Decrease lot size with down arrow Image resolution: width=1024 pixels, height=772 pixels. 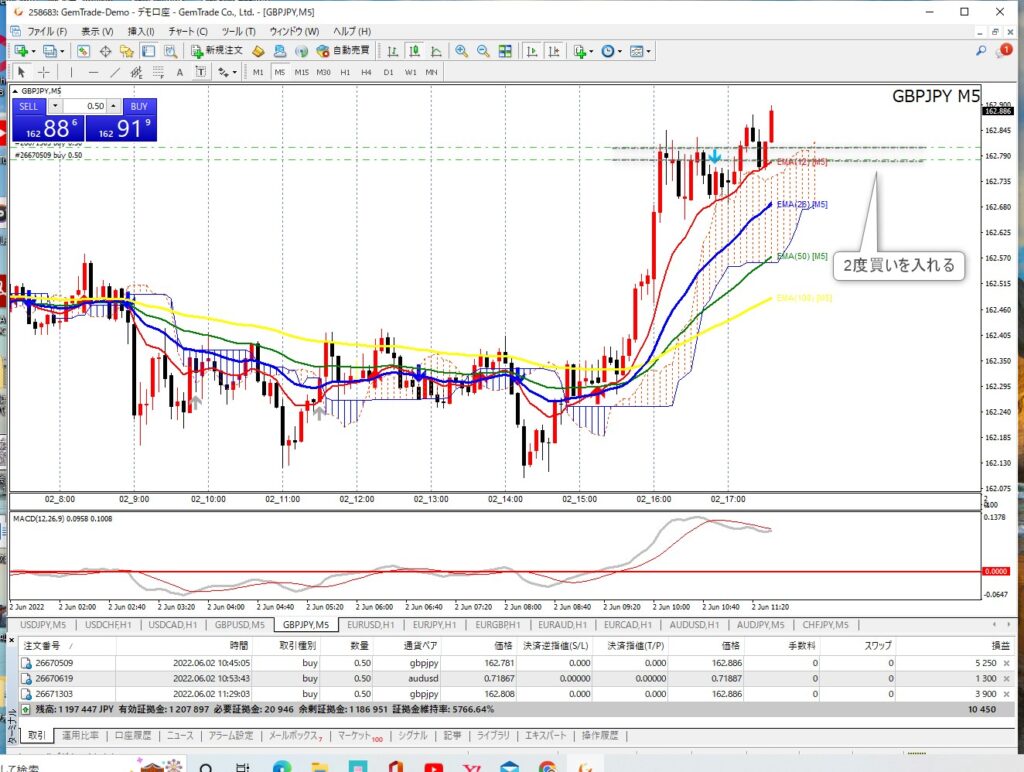point(55,106)
